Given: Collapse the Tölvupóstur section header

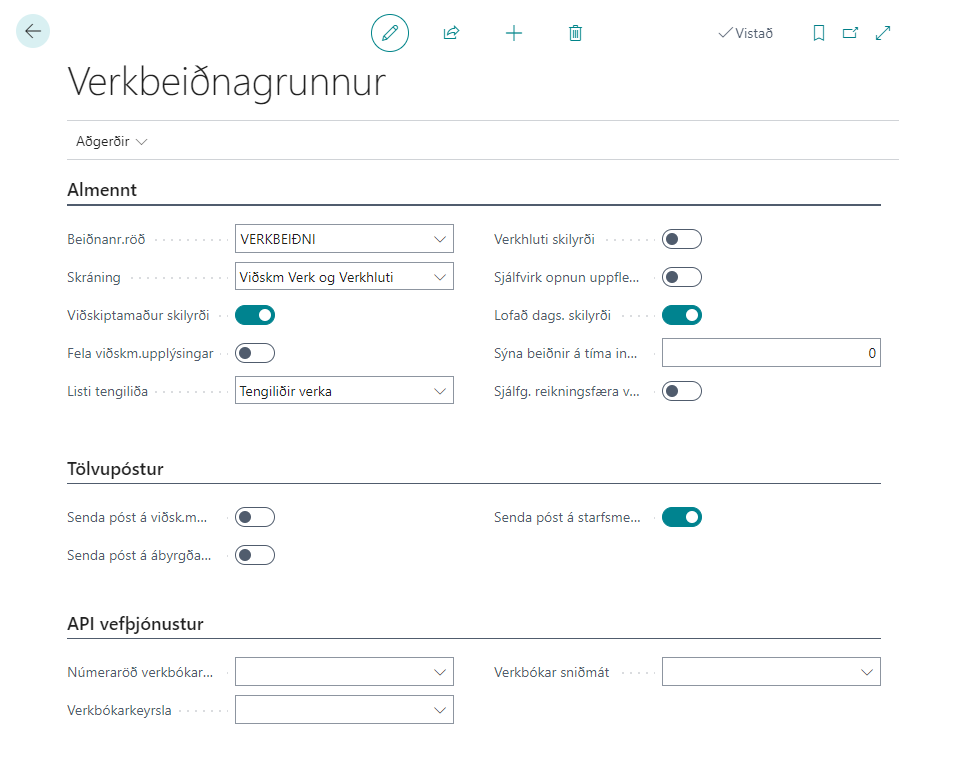Looking at the screenshot, I should (115, 469).
